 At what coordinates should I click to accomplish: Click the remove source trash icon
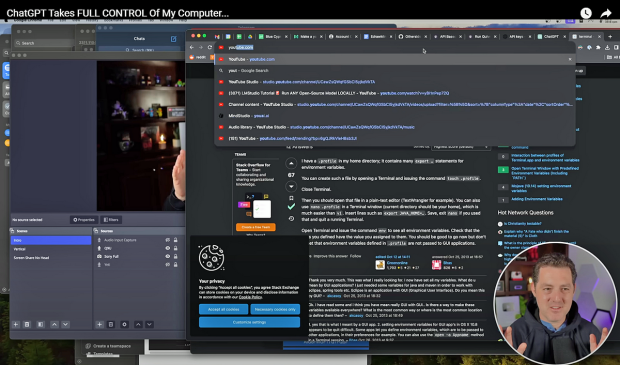click(x=111, y=324)
